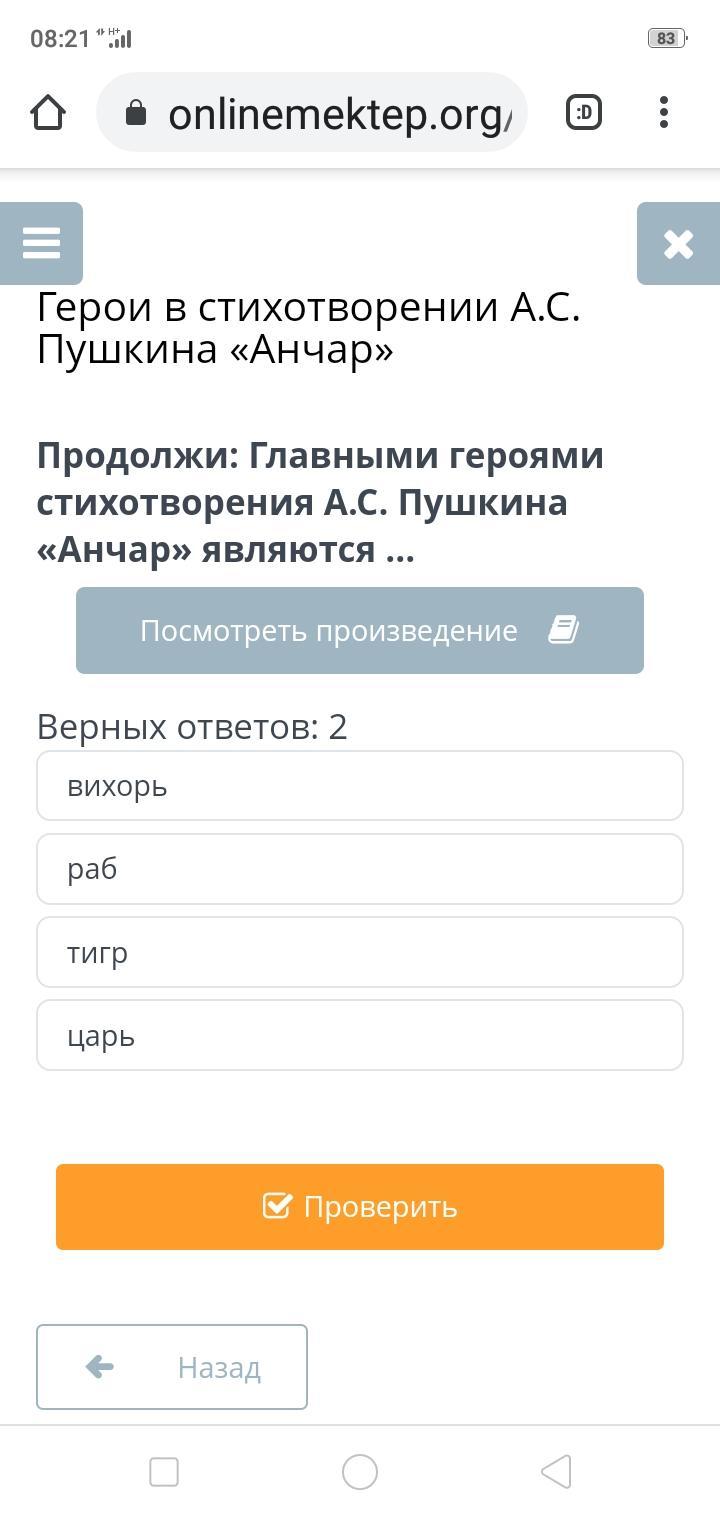
Task: Select the answer option «вихорь»
Action: click(360, 786)
